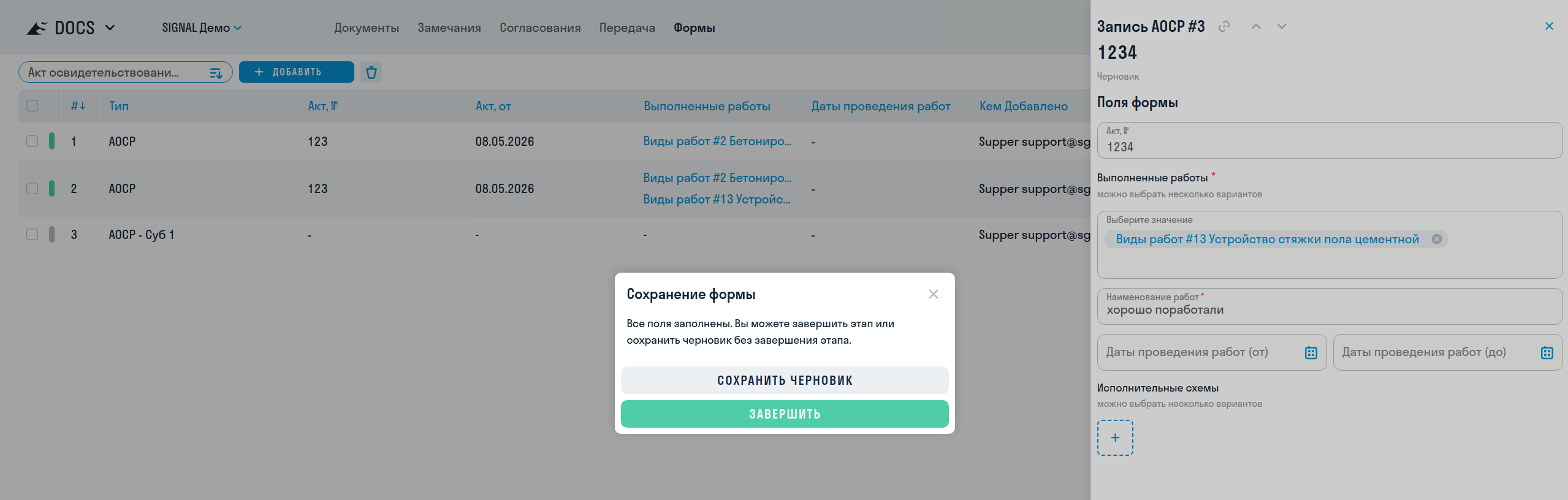
Task: Click the Акт, от column header
Action: tap(493, 106)
